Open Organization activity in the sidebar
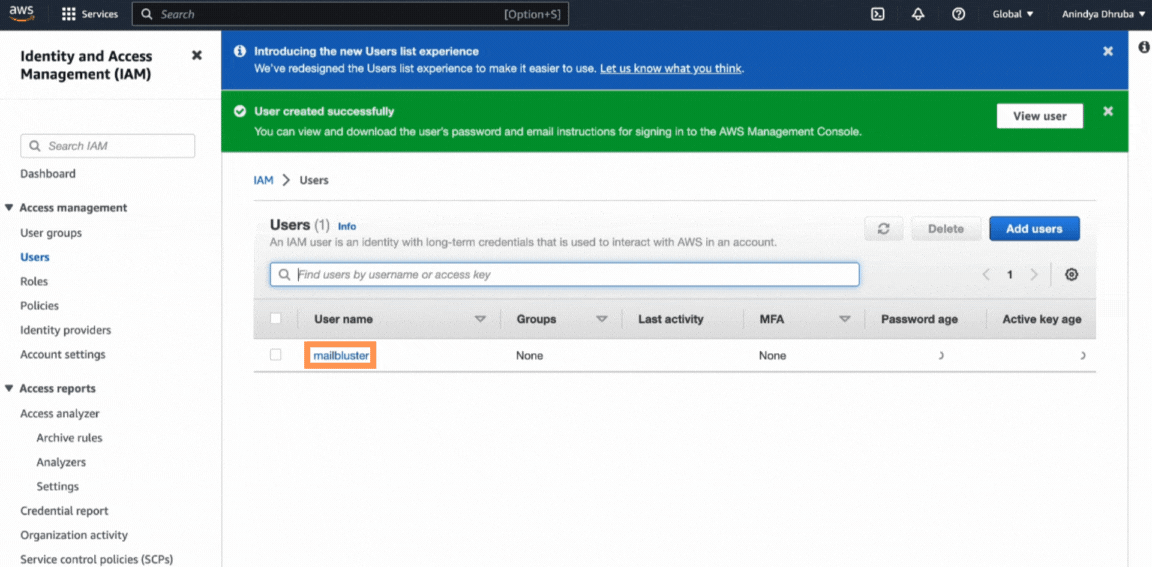Viewport: 1152px width, 567px height. click(73, 535)
